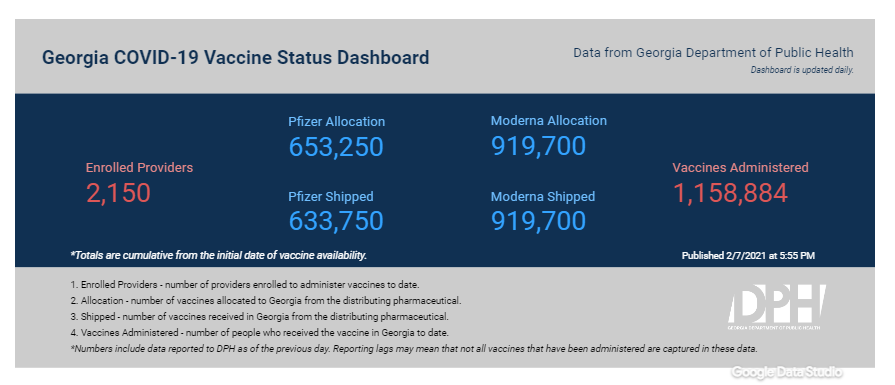Click the Allocation definition line

click(x=266, y=301)
